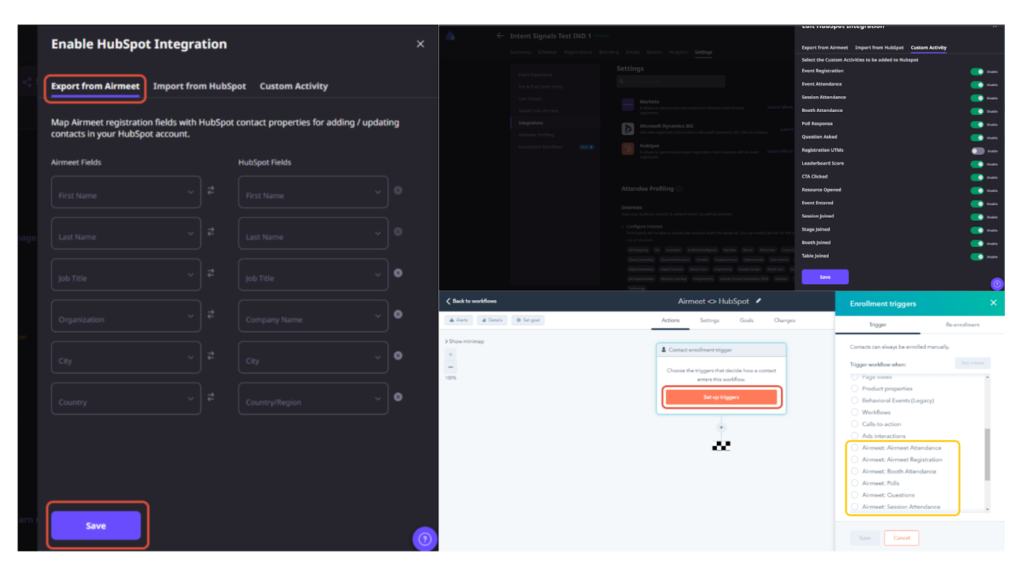Click the back chevron before Back to workflows
This screenshot has width=1024, height=576.
(x=446, y=301)
